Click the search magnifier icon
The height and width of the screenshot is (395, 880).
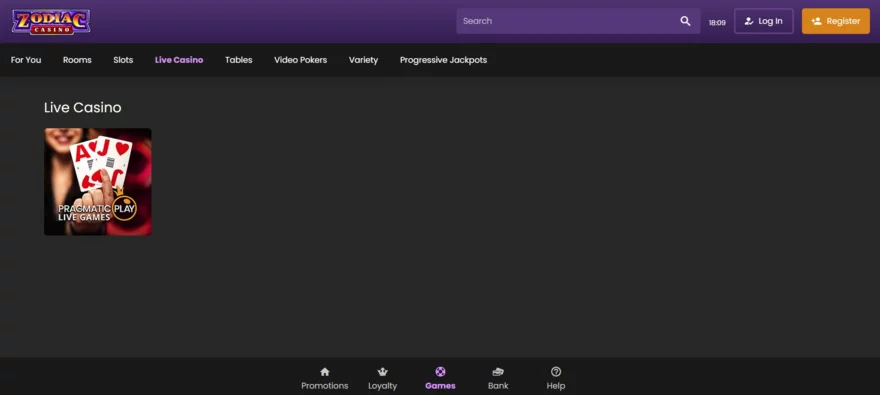point(685,21)
